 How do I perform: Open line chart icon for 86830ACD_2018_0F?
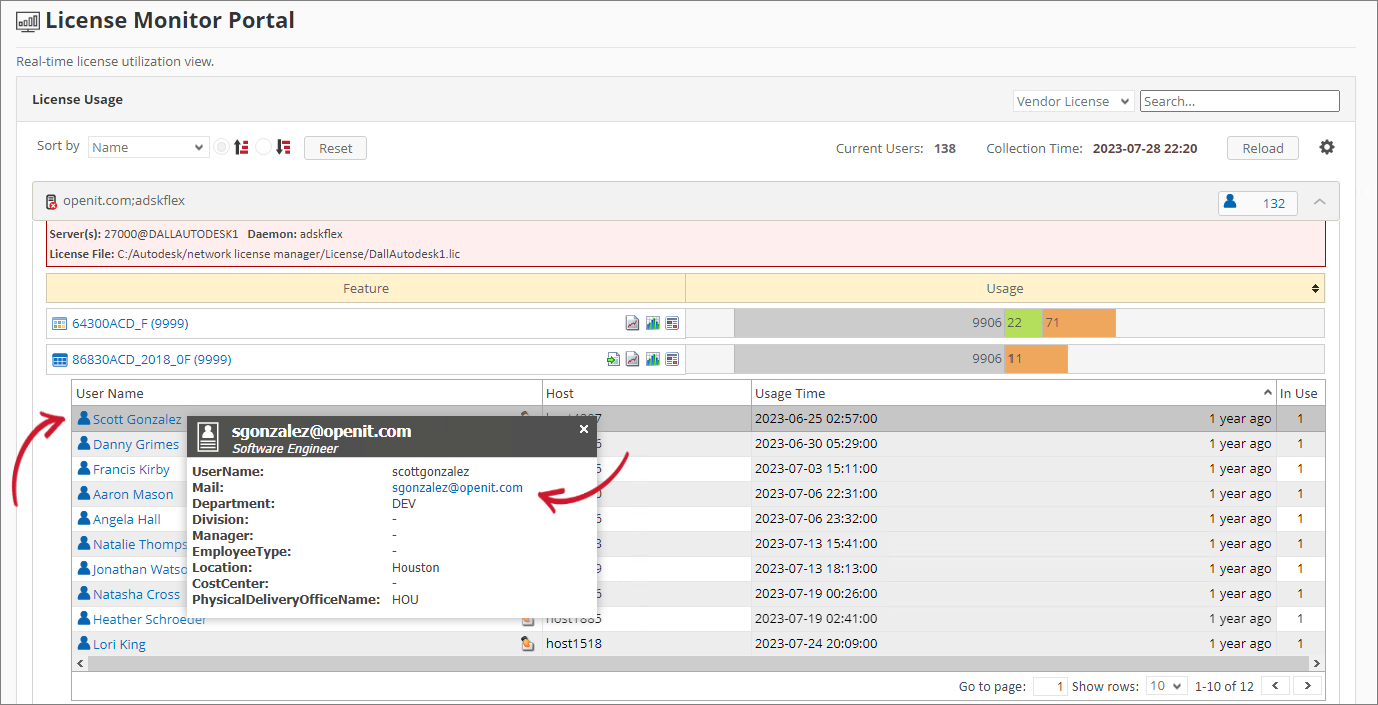pyautogui.click(x=632, y=359)
